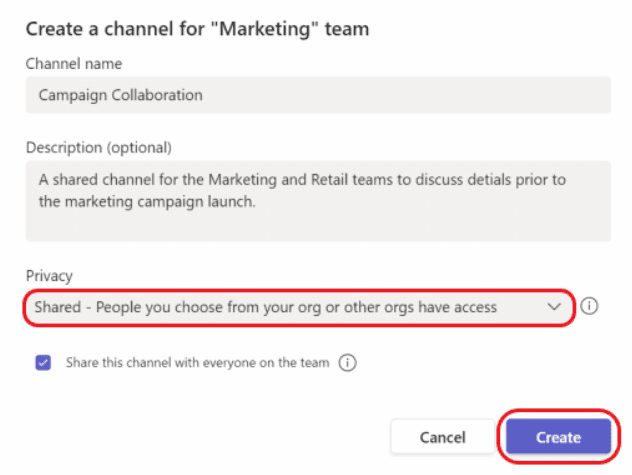This screenshot has width=632, height=475.
Task: Click 'the marketing campaign launch.' description line
Action: point(147,201)
